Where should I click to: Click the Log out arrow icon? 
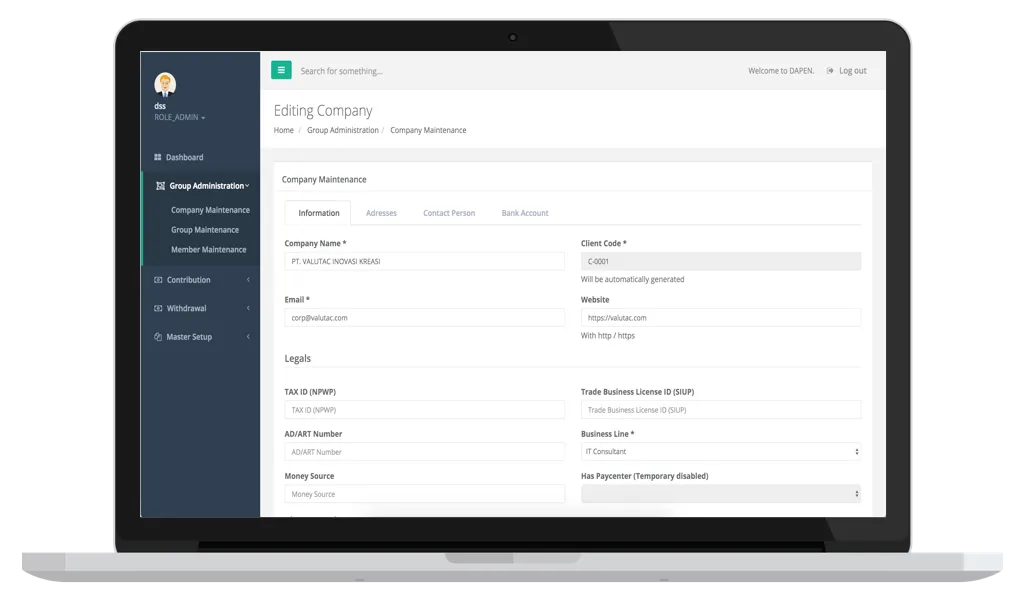click(x=830, y=71)
